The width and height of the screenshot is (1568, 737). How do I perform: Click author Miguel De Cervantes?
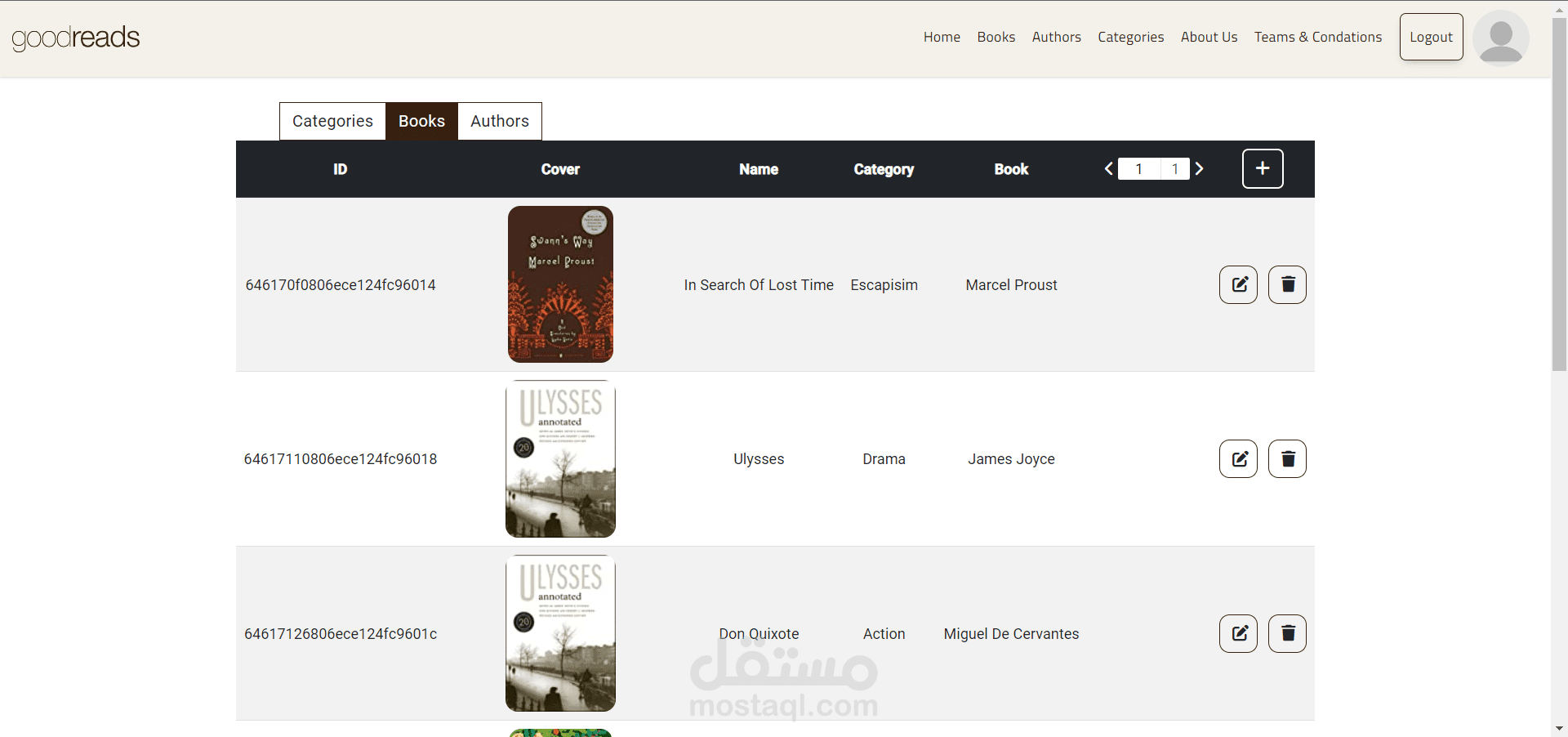point(1011,634)
